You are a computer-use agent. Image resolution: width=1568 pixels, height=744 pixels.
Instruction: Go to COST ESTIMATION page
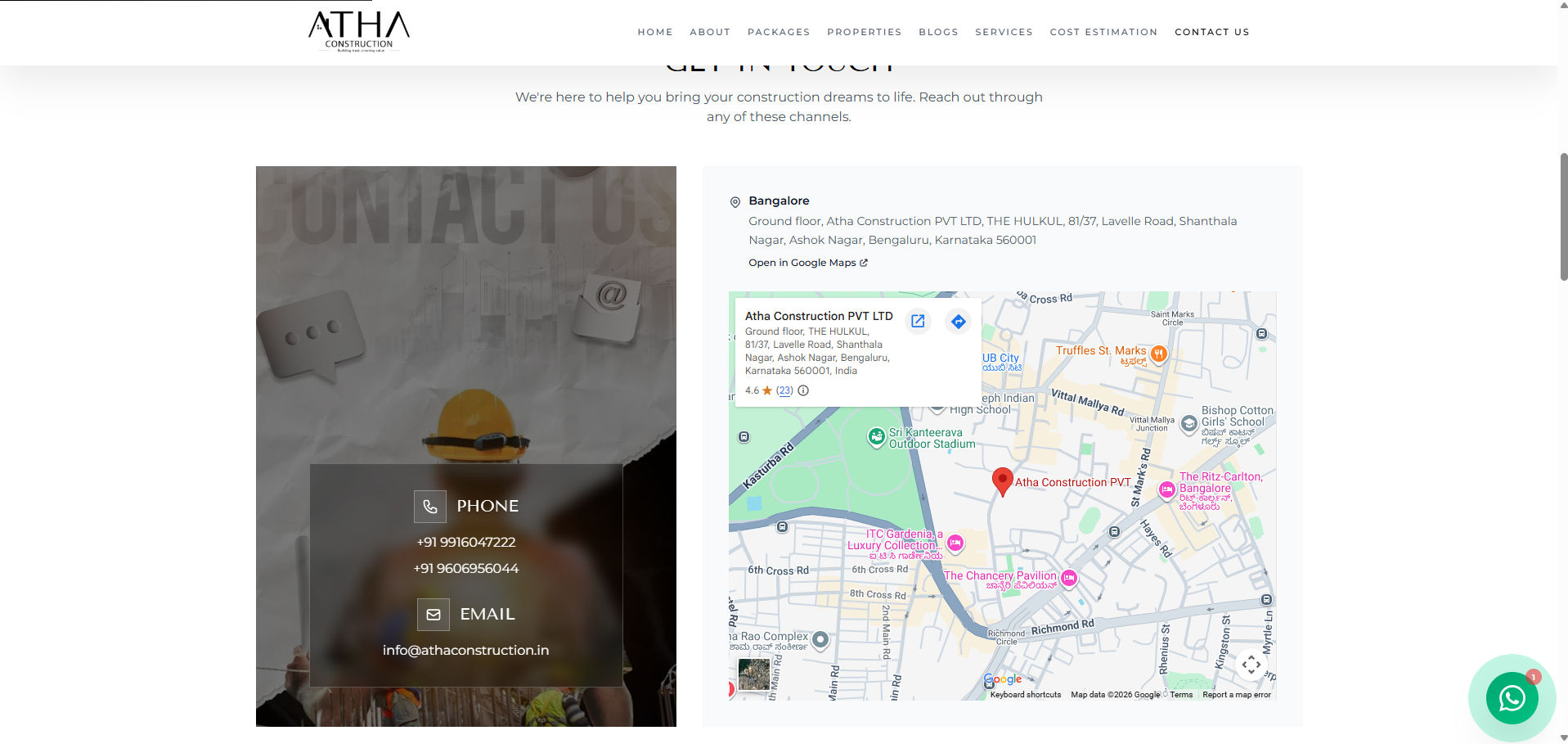(1103, 32)
